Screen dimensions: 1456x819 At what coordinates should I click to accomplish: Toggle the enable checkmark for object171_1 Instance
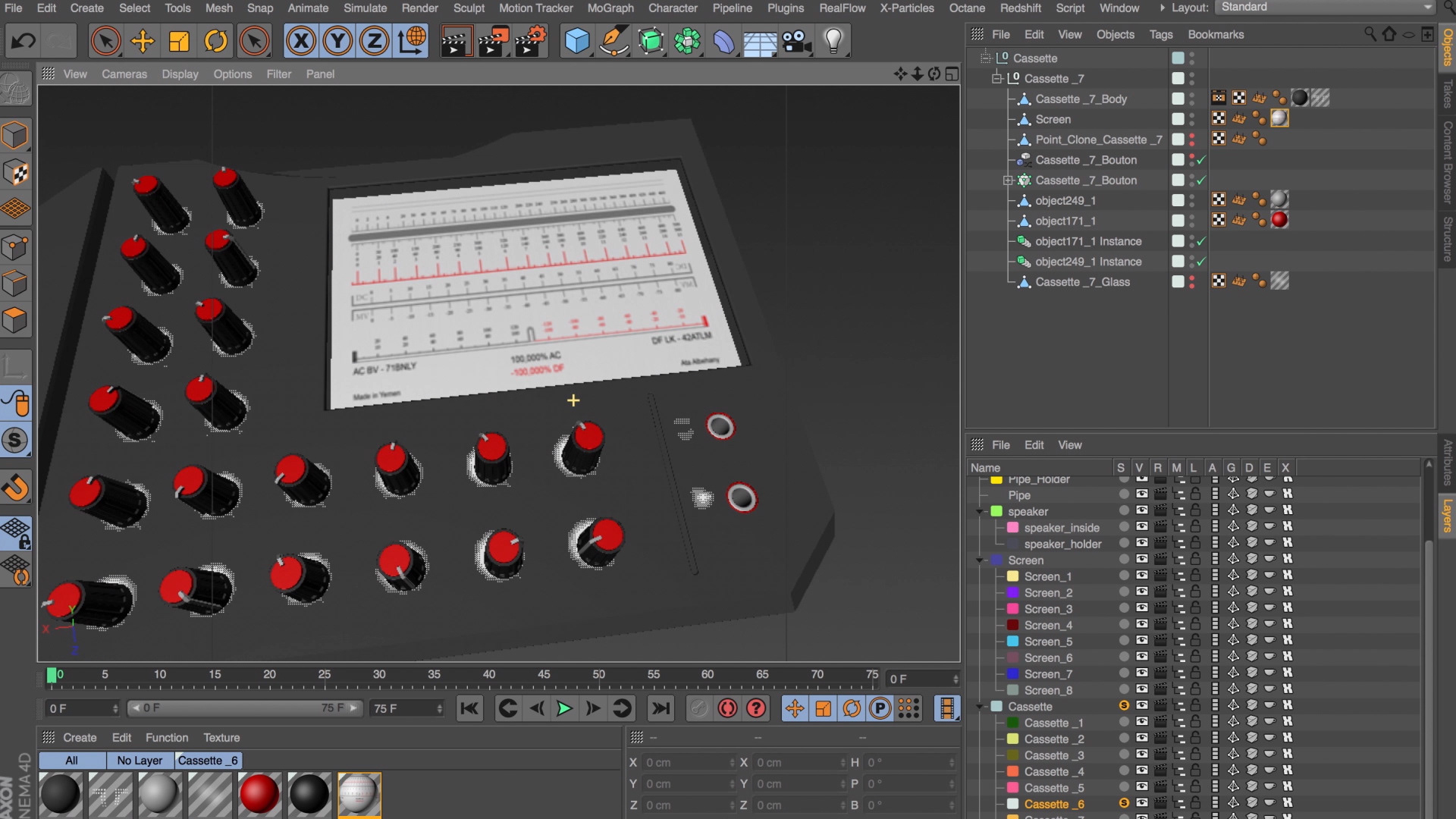tap(1201, 241)
